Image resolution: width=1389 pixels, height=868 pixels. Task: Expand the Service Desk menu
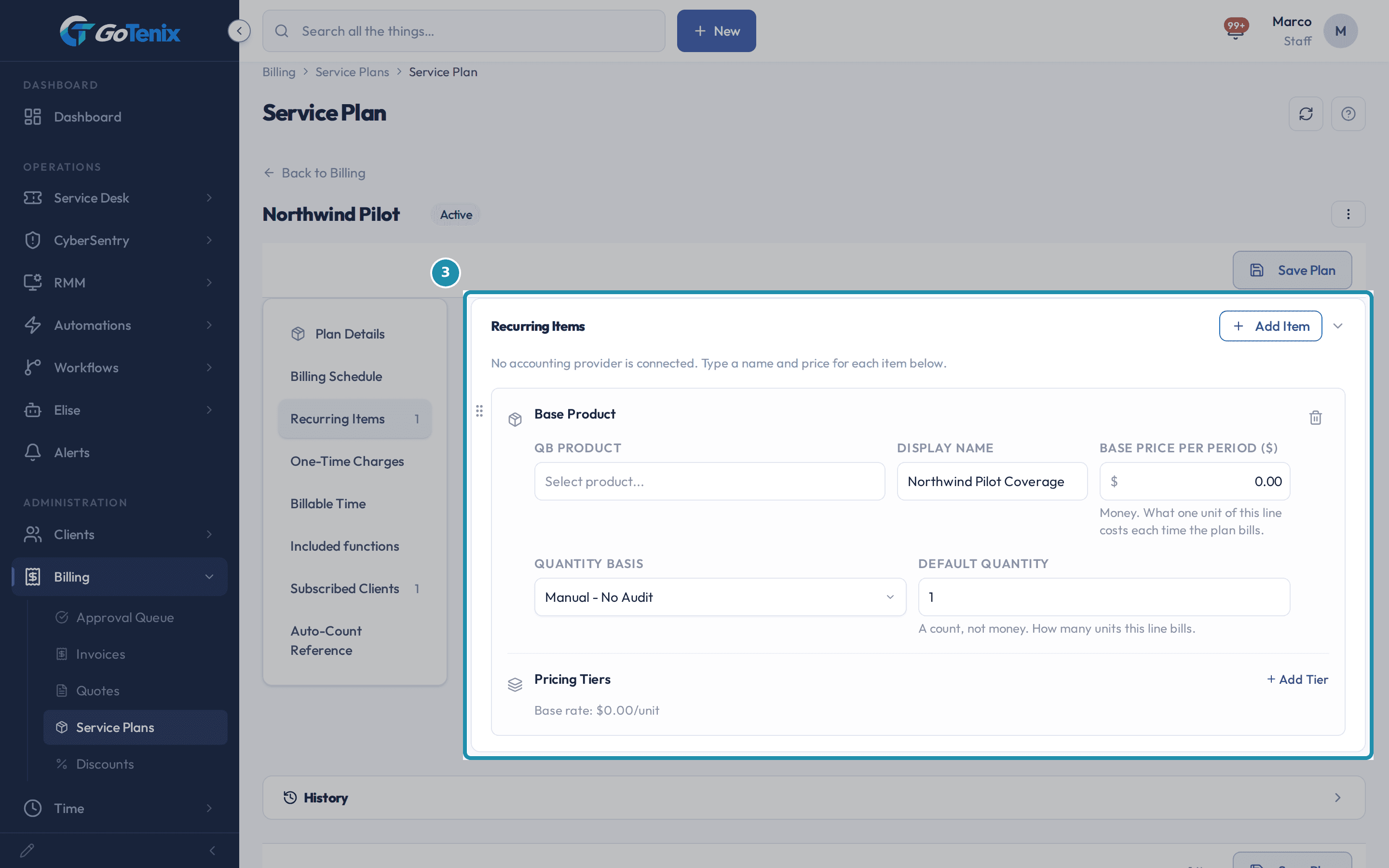[x=120, y=198]
